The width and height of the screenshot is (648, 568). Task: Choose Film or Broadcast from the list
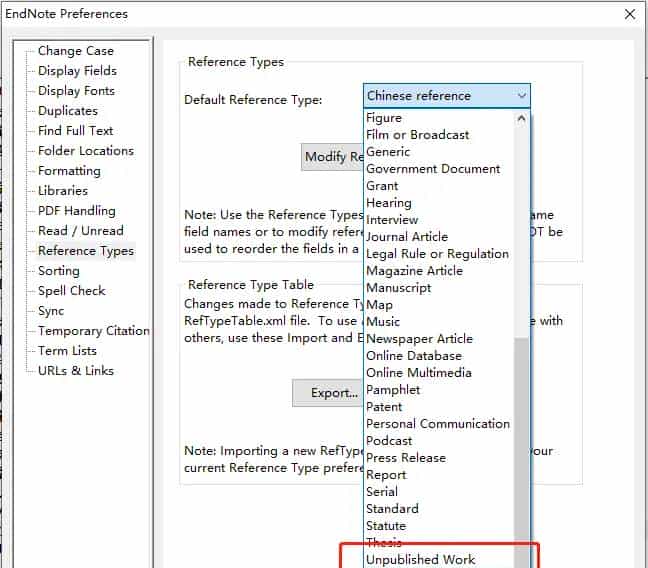point(440,135)
